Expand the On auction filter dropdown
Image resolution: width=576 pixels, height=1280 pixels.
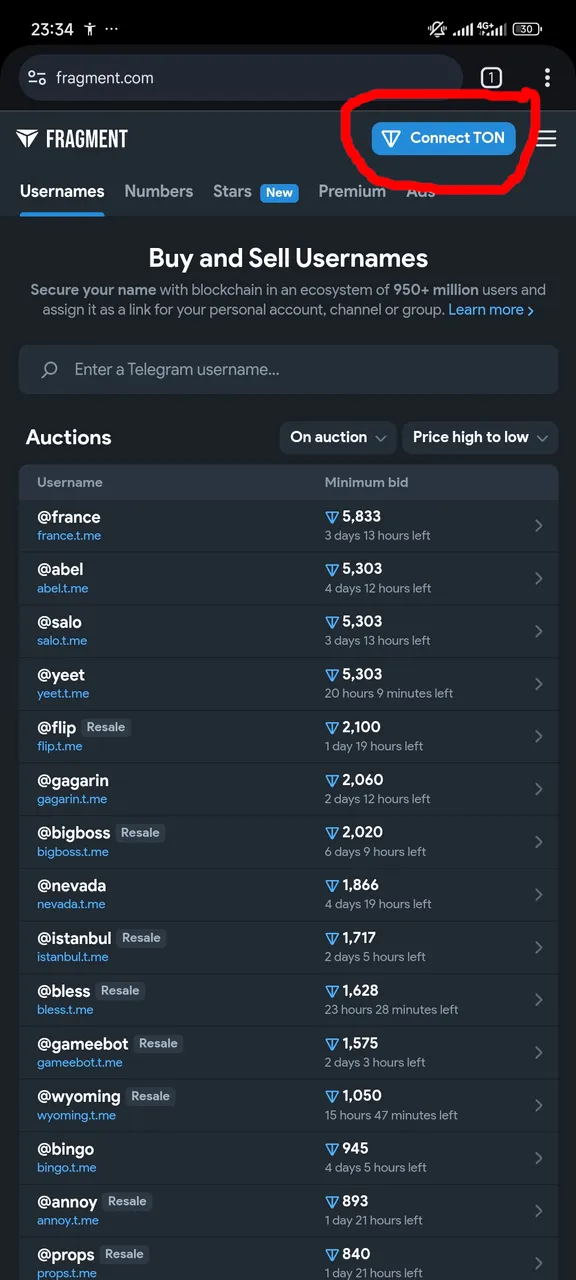pos(338,437)
